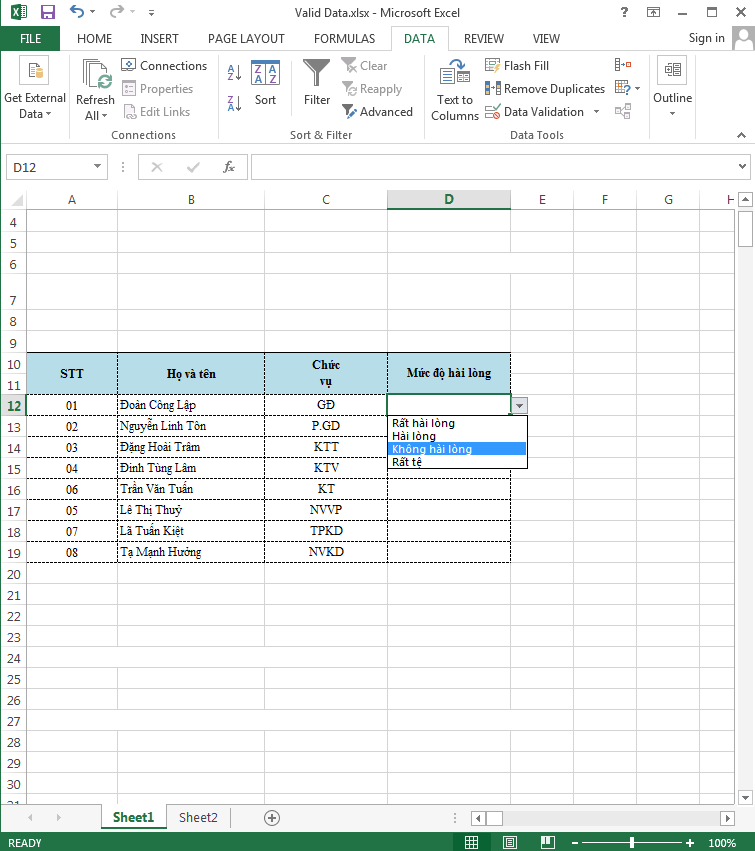Zoom in with plus button
The height and width of the screenshot is (851, 755).
689,842
